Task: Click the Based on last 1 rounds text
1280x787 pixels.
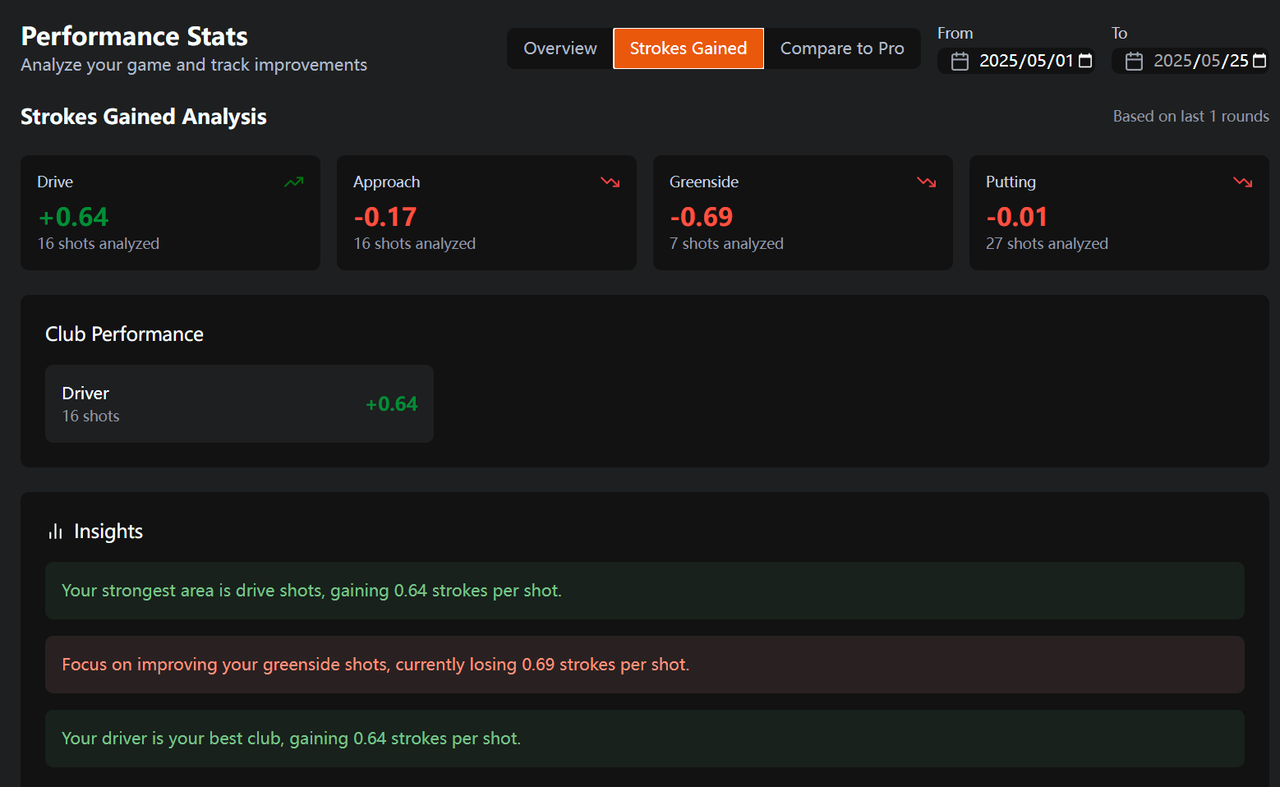Action: tap(1191, 116)
